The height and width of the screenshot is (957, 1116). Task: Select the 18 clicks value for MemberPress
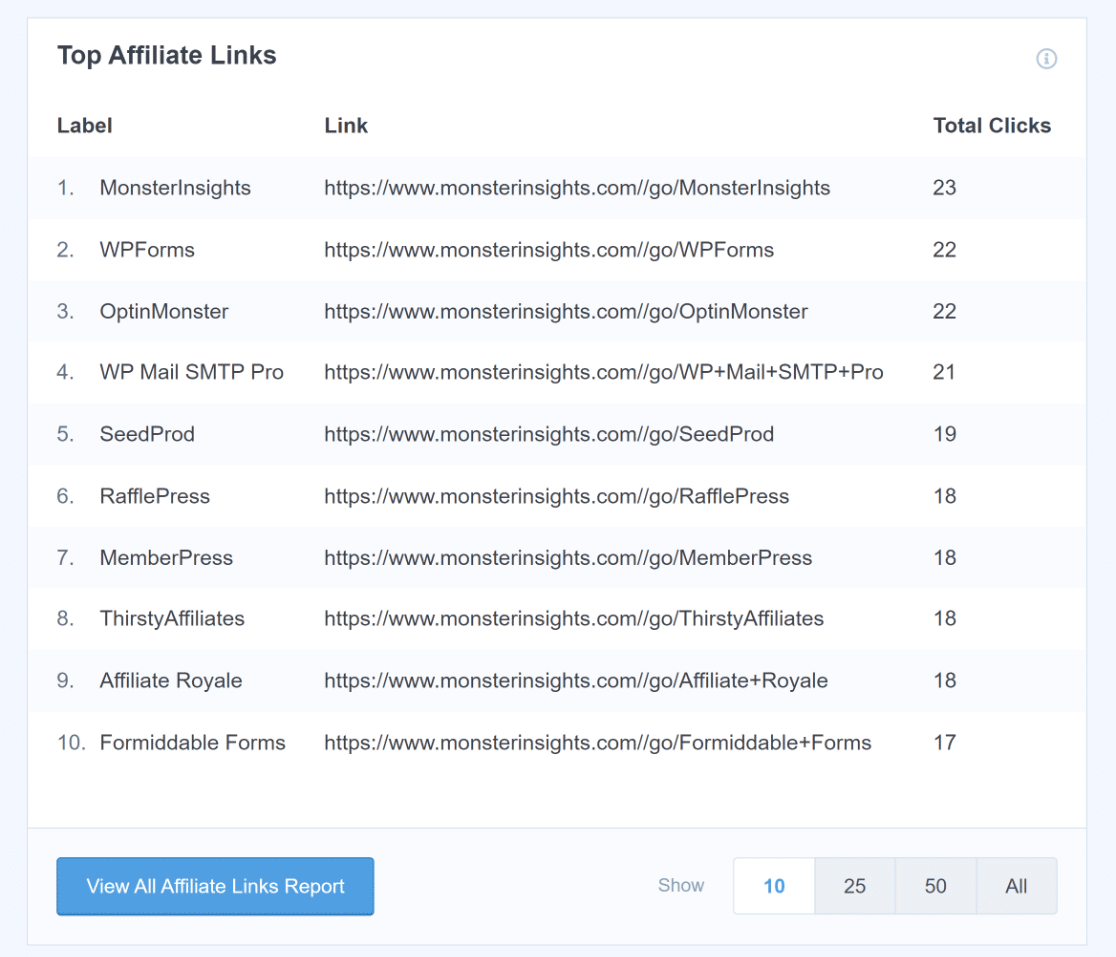tap(944, 558)
